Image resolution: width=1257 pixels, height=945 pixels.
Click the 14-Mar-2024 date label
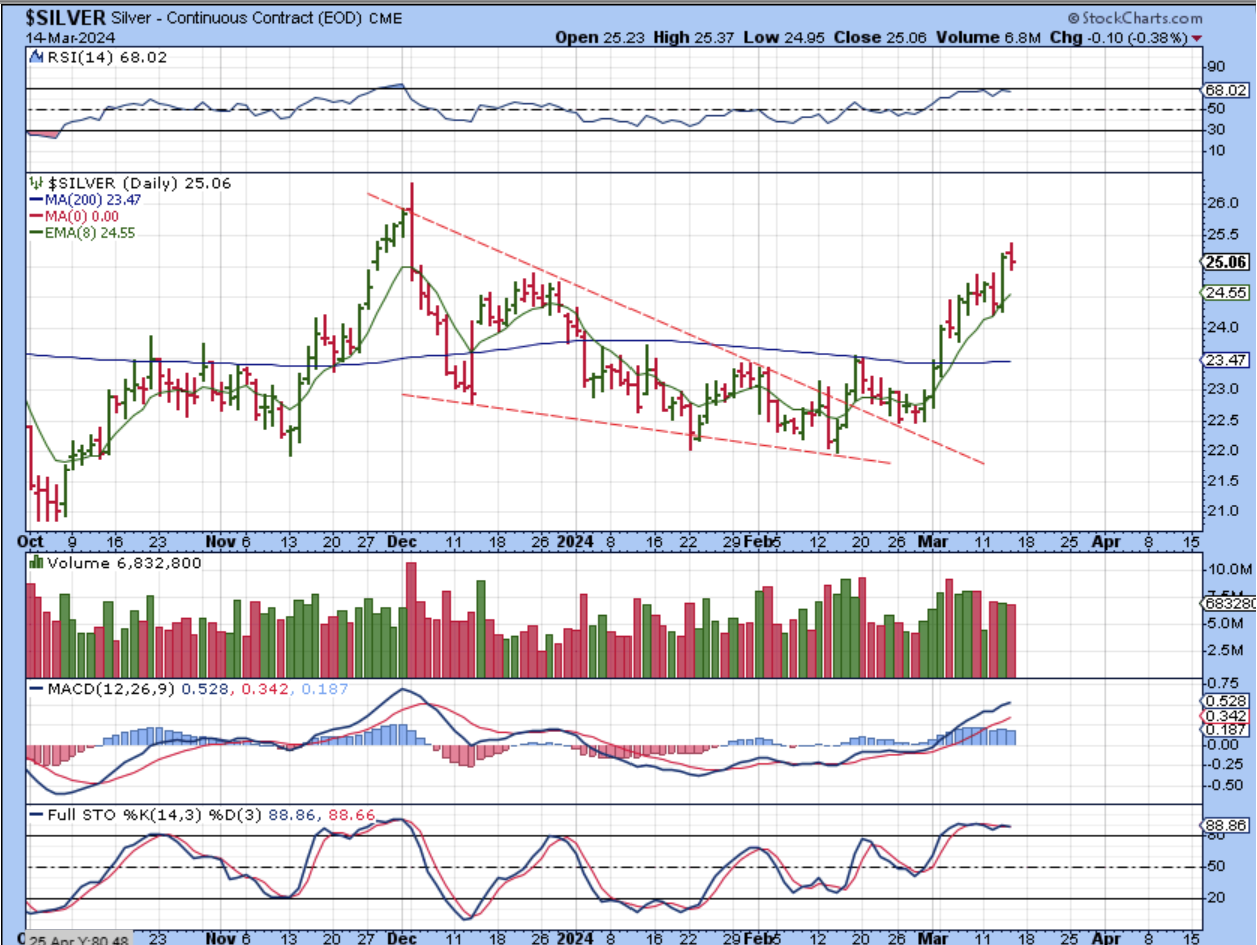click(69, 38)
